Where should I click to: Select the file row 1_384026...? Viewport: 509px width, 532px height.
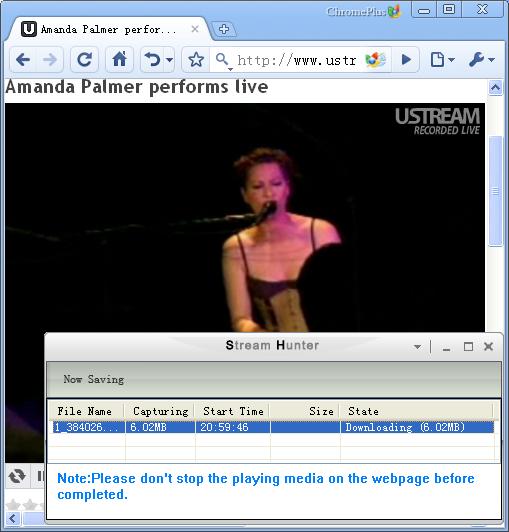(x=274, y=427)
